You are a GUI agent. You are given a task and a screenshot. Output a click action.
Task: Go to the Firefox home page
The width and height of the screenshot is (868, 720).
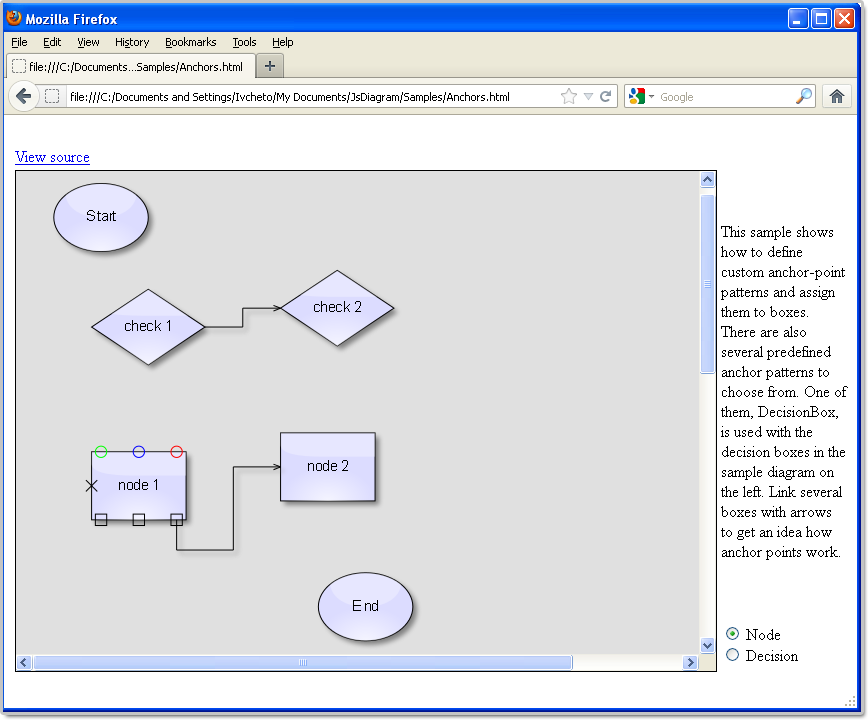pyautogui.click(x=836, y=97)
